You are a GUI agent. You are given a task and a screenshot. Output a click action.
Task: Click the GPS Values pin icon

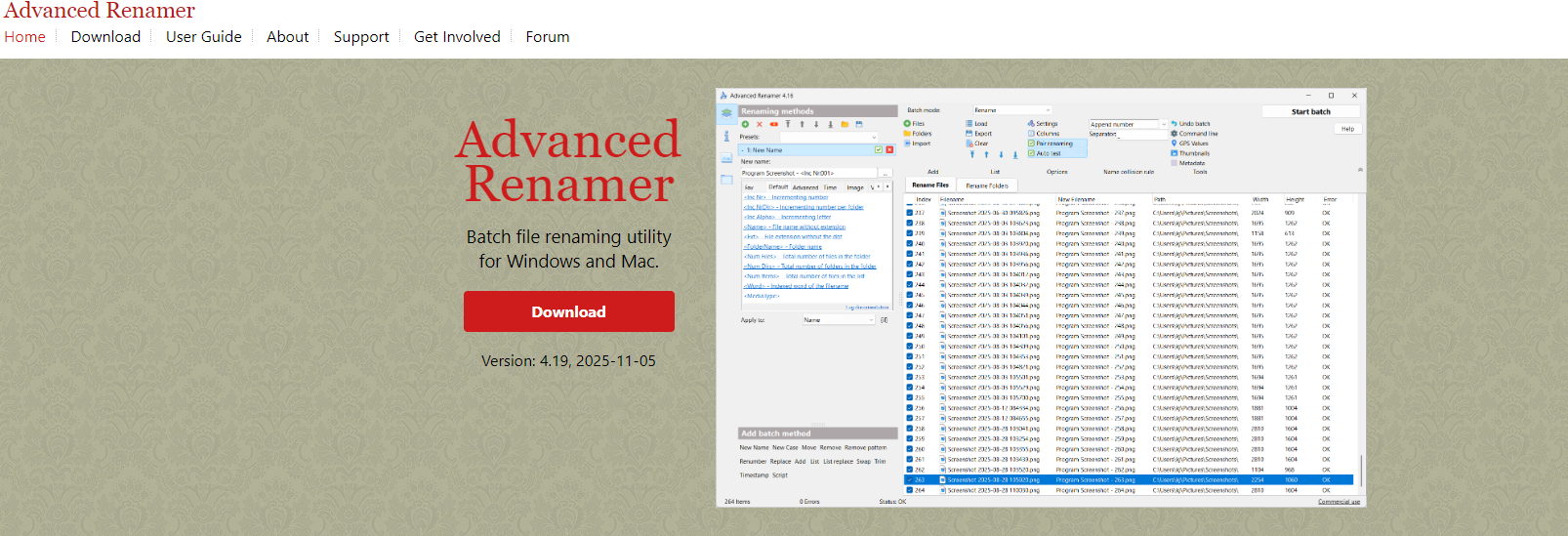click(1174, 144)
